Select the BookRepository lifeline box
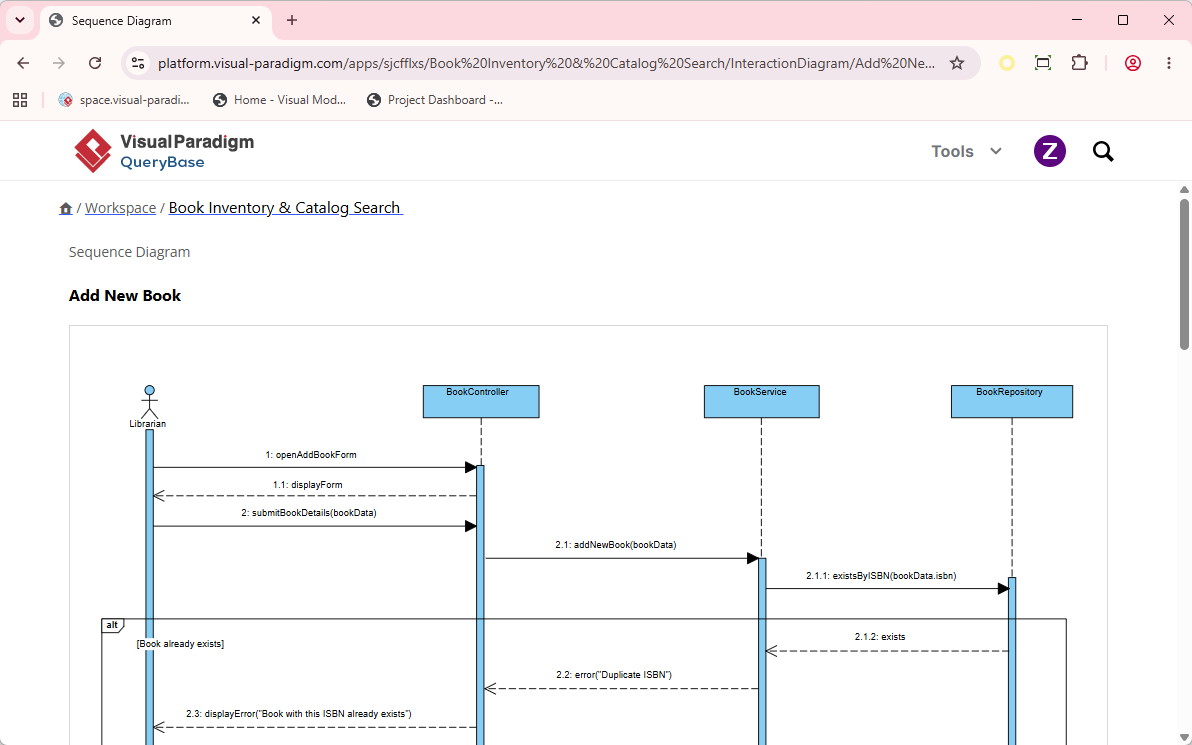This screenshot has height=745, width=1192. (1012, 401)
